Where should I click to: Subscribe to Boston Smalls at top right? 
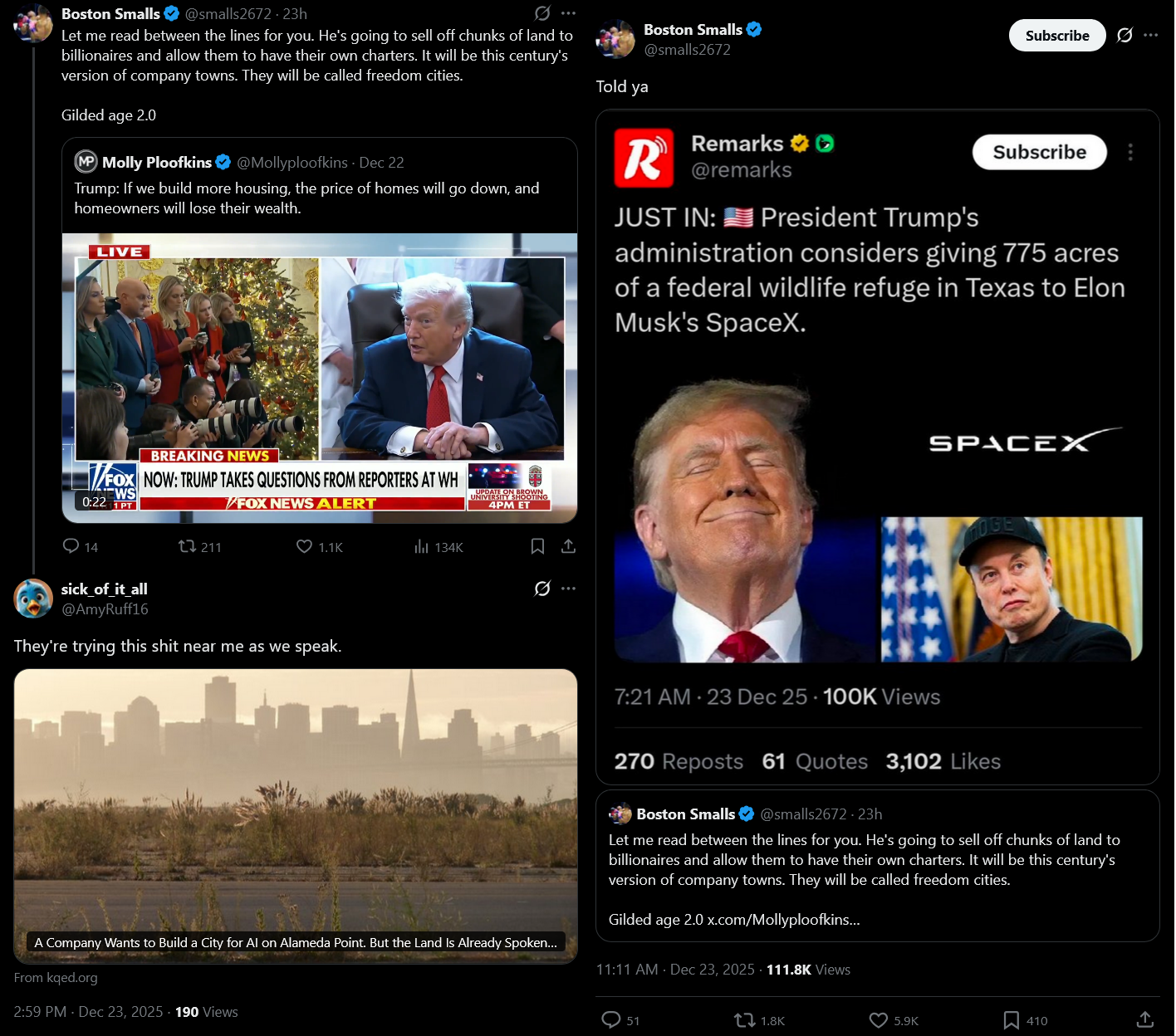pos(1057,35)
